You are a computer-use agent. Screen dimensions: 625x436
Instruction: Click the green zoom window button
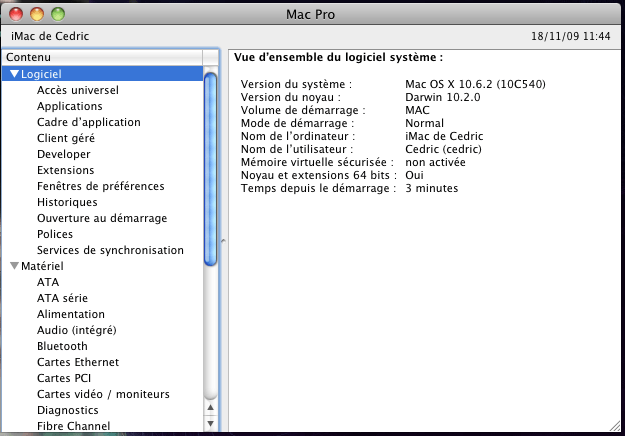pos(58,14)
